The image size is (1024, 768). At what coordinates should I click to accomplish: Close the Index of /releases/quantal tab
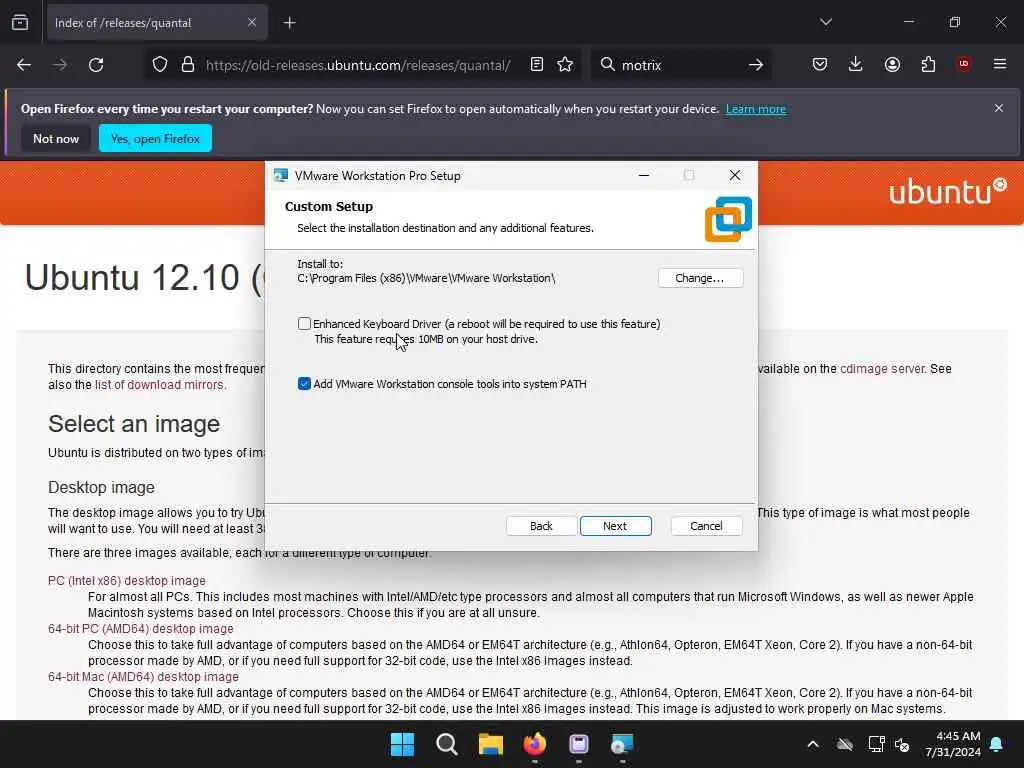(252, 23)
